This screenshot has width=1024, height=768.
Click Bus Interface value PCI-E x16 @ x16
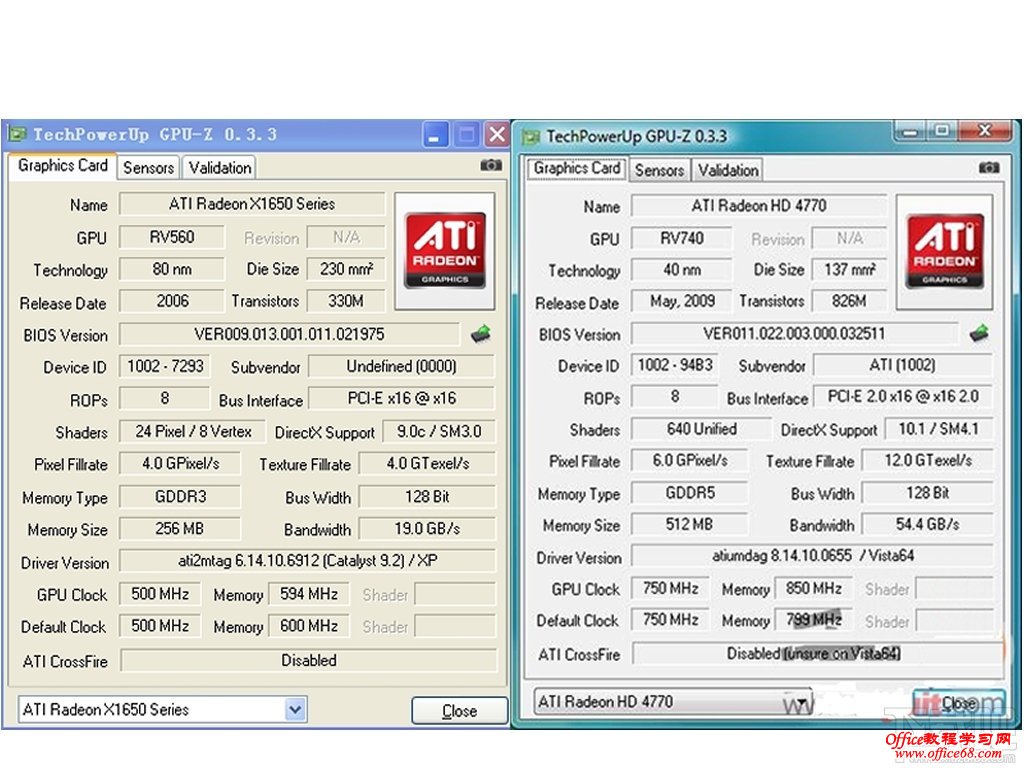pos(401,398)
